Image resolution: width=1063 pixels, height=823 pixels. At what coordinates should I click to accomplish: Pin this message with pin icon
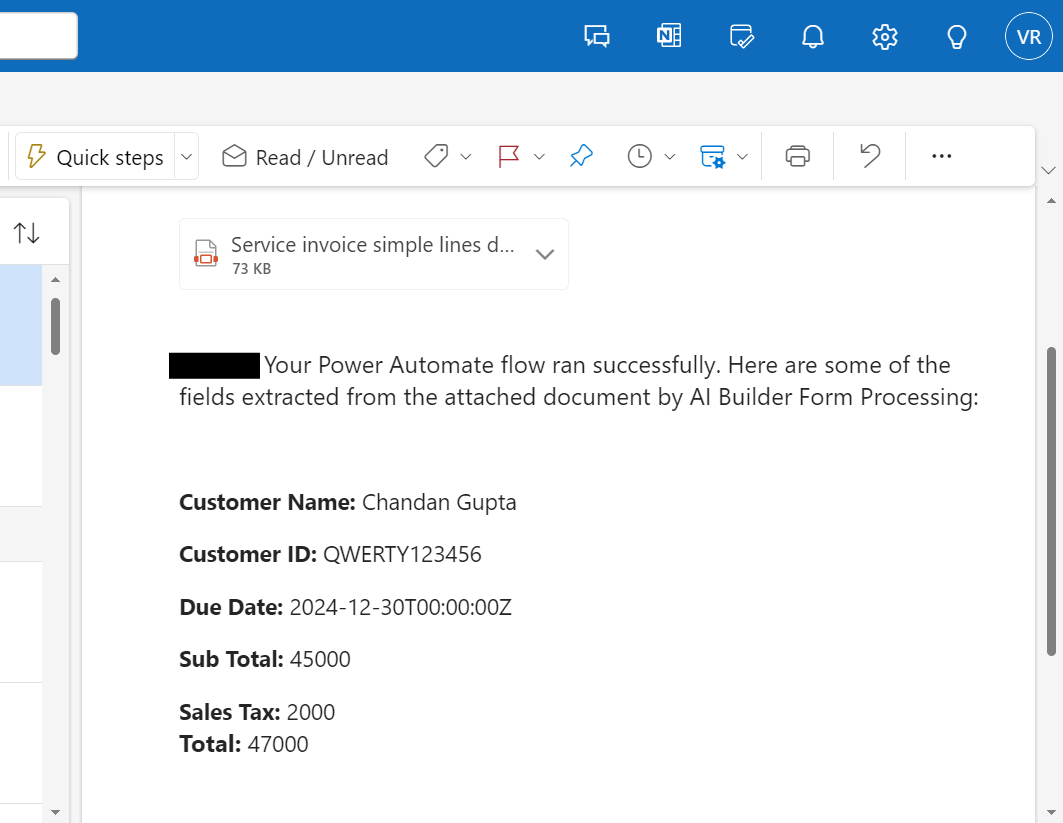[581, 156]
